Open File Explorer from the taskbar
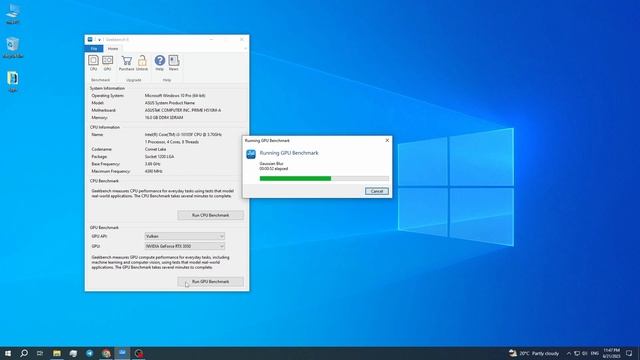Viewport: 640px width, 360px height. [57, 353]
